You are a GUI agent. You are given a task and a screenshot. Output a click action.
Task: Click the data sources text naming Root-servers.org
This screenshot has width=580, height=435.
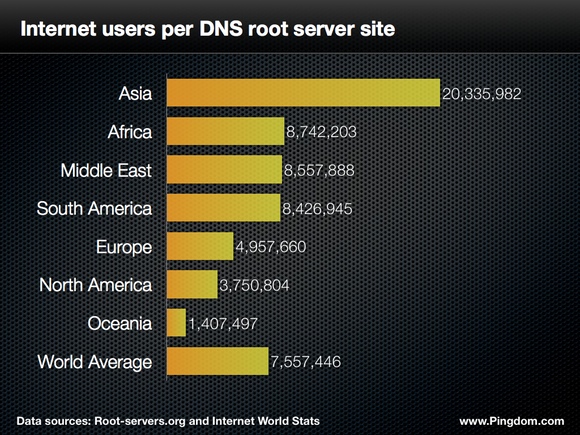point(168,421)
